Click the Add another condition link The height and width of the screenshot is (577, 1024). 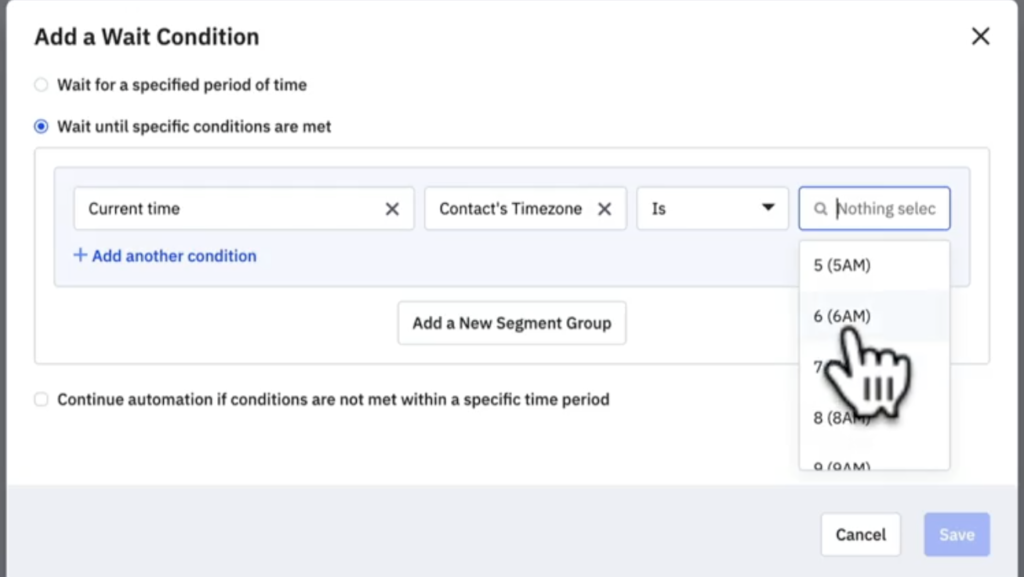[x=174, y=256]
